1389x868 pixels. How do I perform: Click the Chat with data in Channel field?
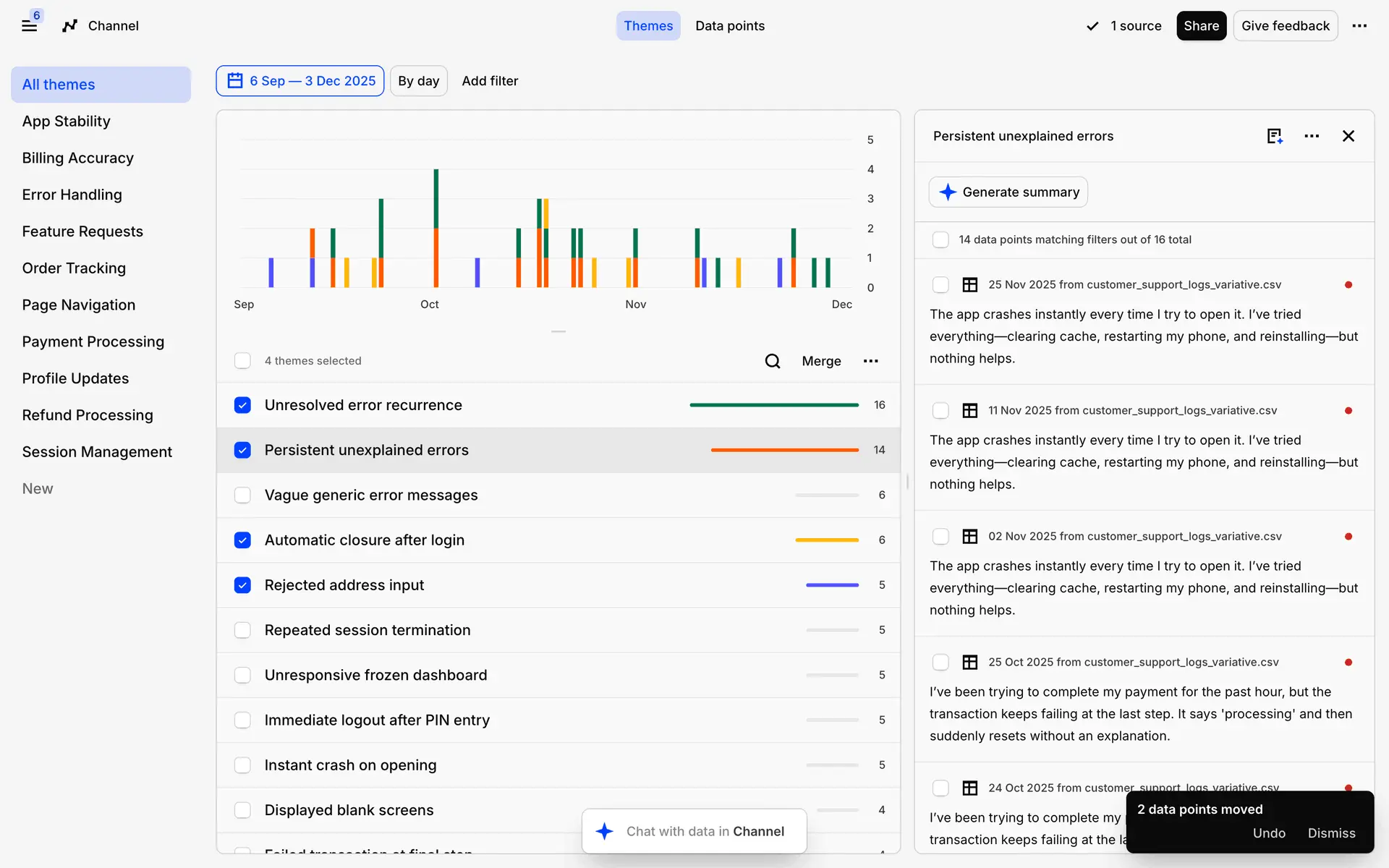[694, 832]
